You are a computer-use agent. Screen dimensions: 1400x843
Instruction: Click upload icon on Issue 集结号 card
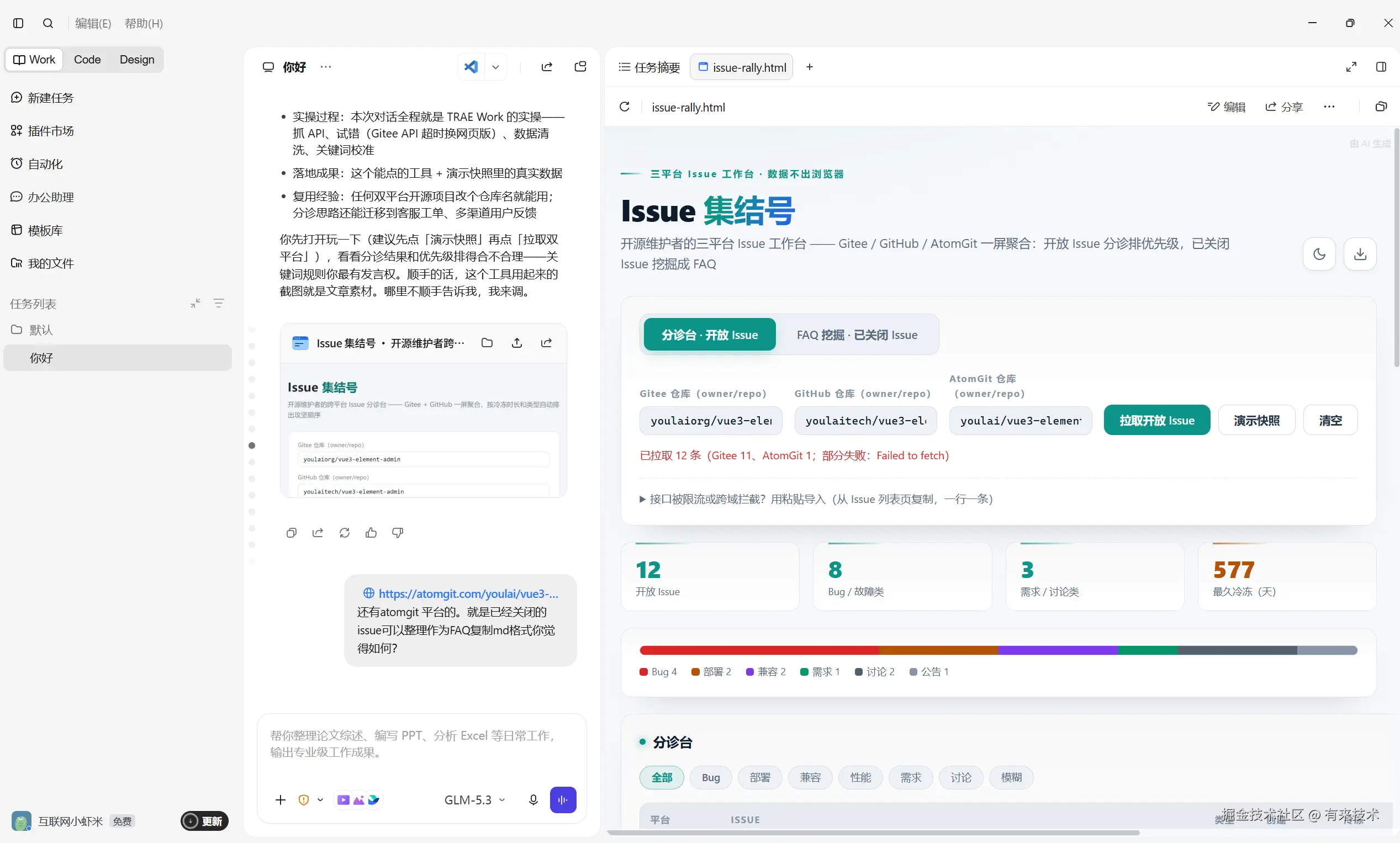click(517, 342)
